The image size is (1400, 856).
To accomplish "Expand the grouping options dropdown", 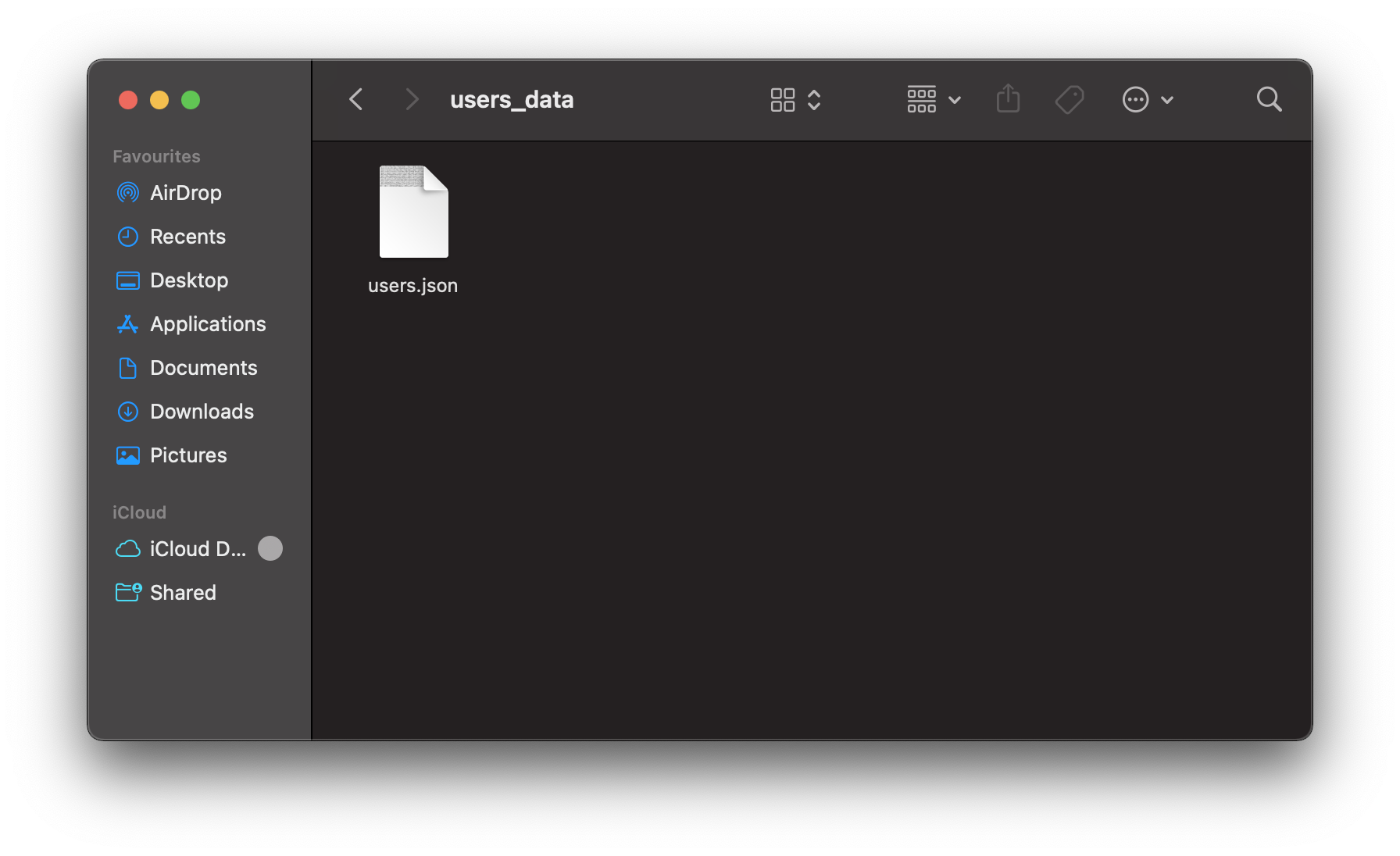I will click(955, 100).
